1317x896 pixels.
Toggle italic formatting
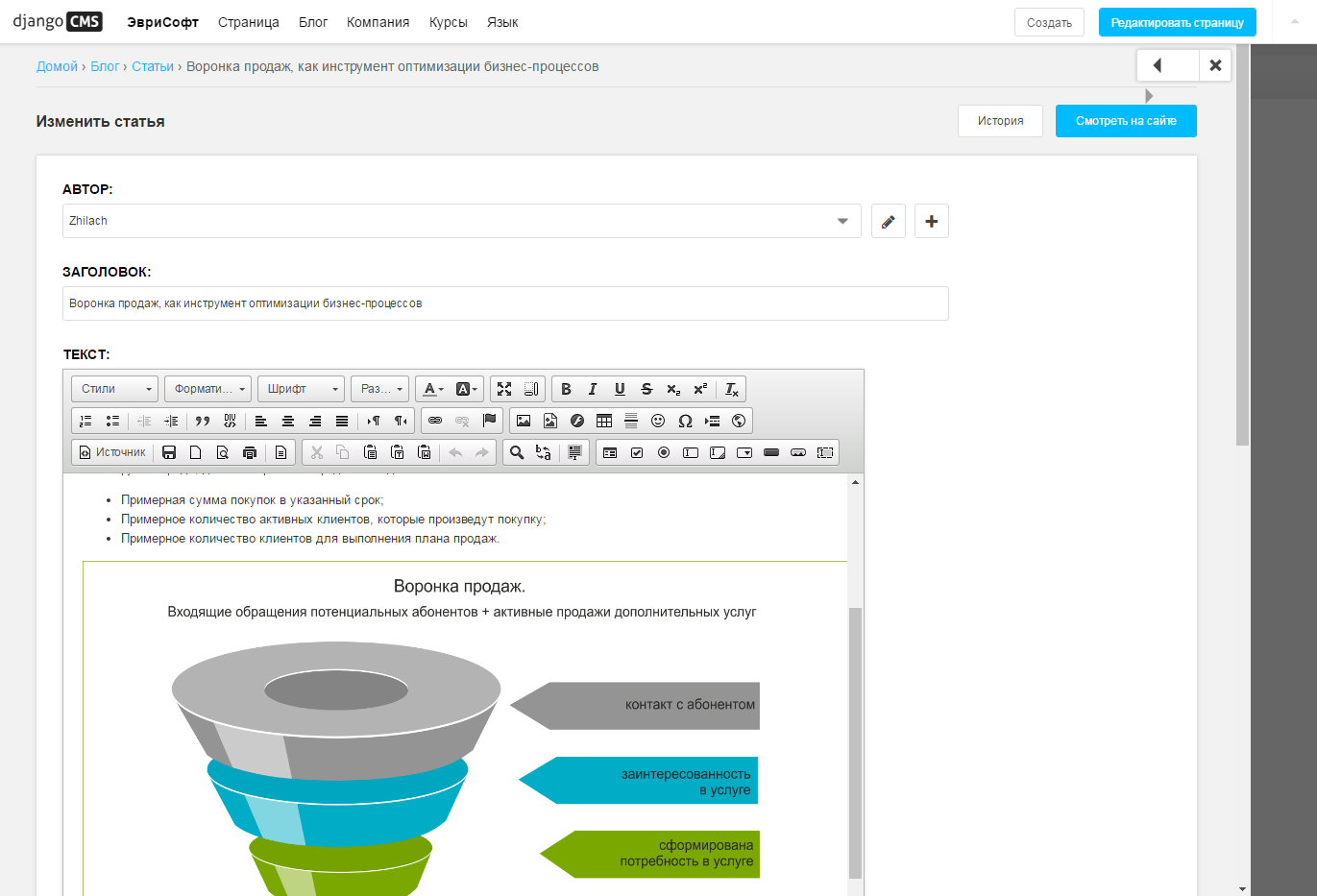[593, 389]
